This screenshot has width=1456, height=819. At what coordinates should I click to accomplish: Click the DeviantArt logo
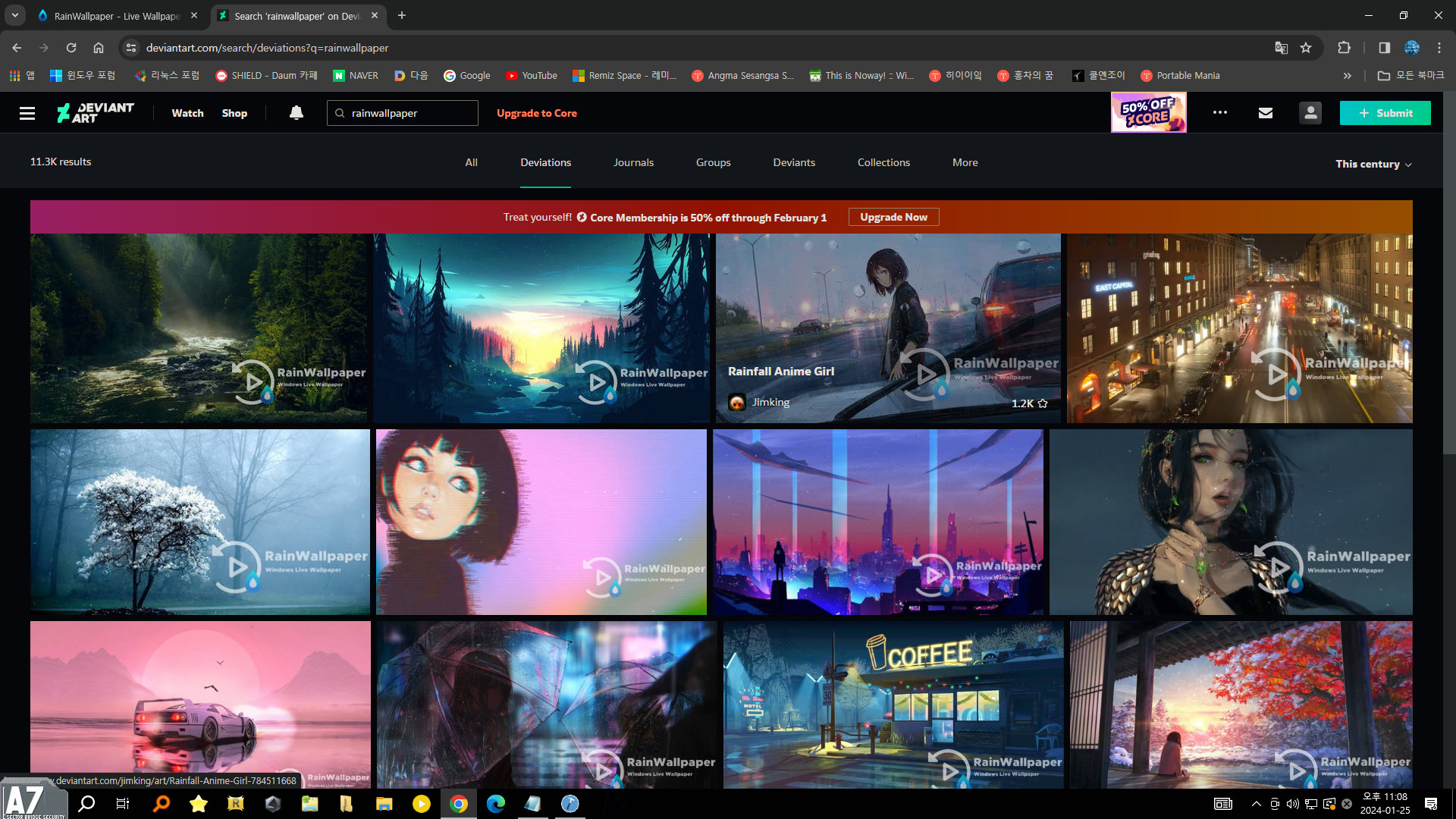(96, 113)
